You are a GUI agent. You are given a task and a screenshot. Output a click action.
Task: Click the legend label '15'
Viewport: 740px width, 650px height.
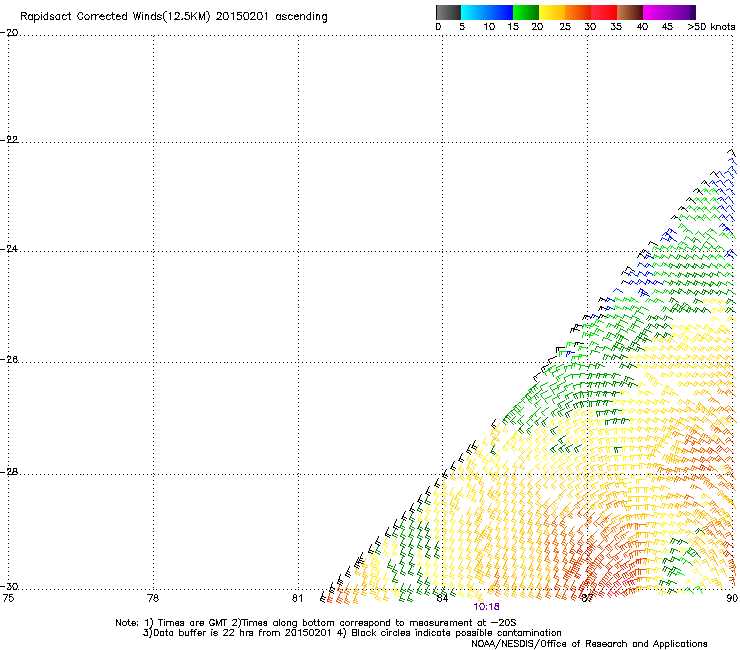[513, 27]
